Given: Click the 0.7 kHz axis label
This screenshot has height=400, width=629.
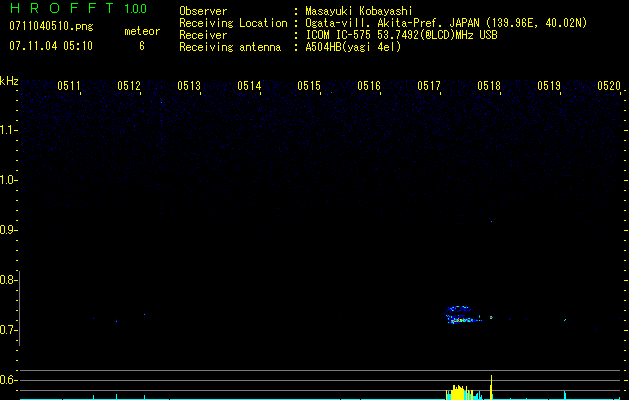Looking at the screenshot, I should pos(8,330).
